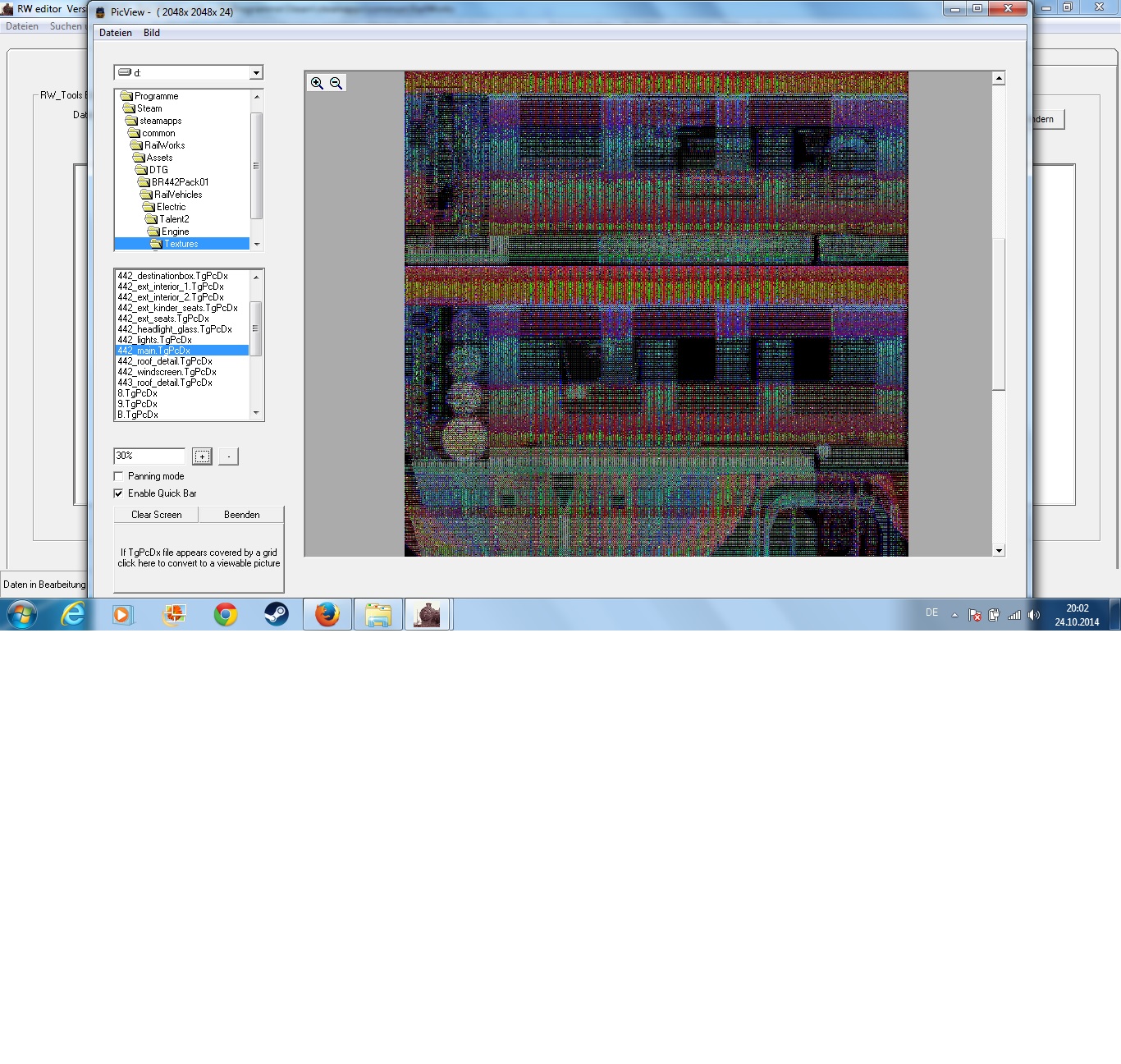Image resolution: width=1121 pixels, height=1064 pixels.
Task: Click the image viewer scroll up arrow
Action: coord(999,78)
